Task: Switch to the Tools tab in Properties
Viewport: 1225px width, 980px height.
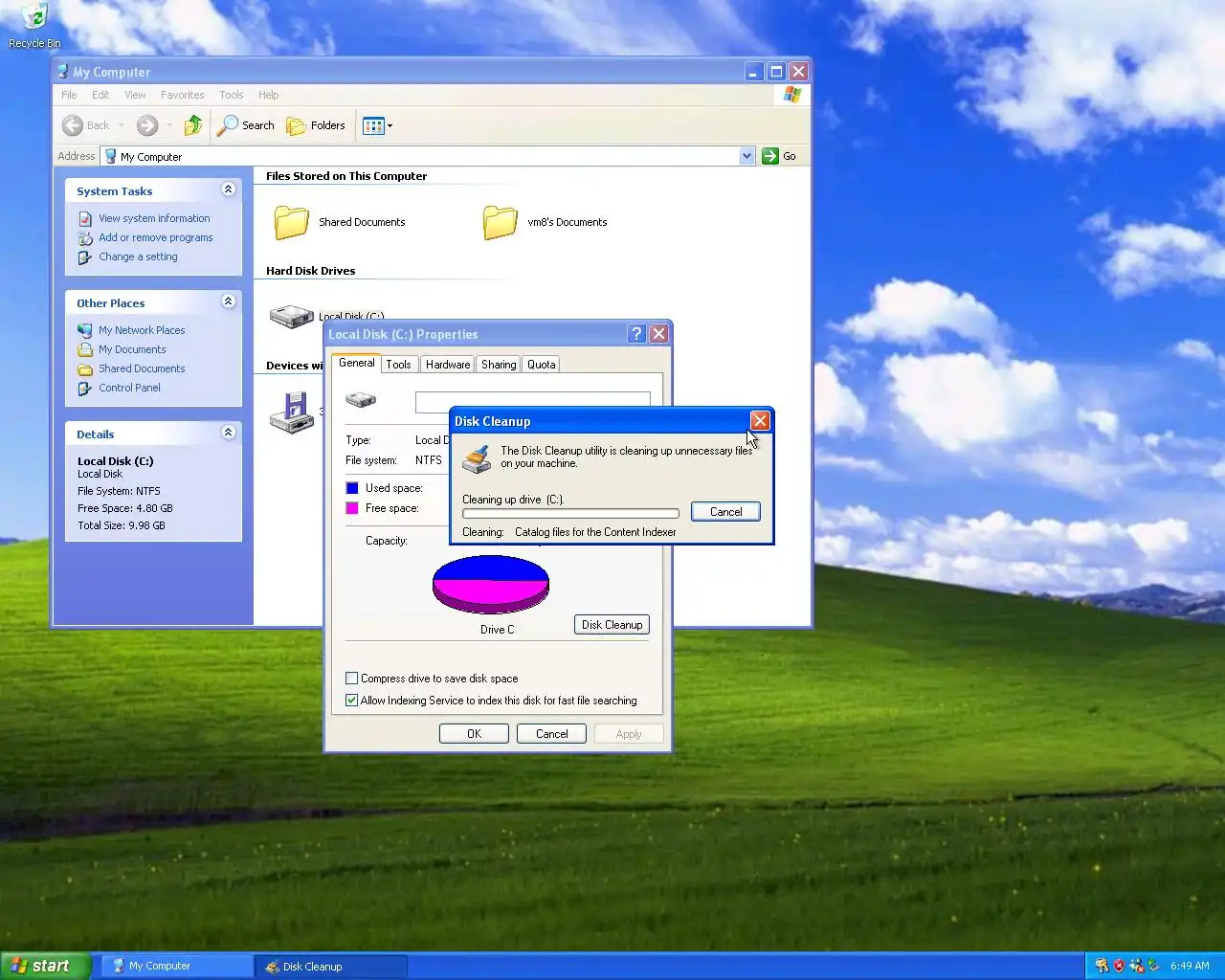Action: 399,365
